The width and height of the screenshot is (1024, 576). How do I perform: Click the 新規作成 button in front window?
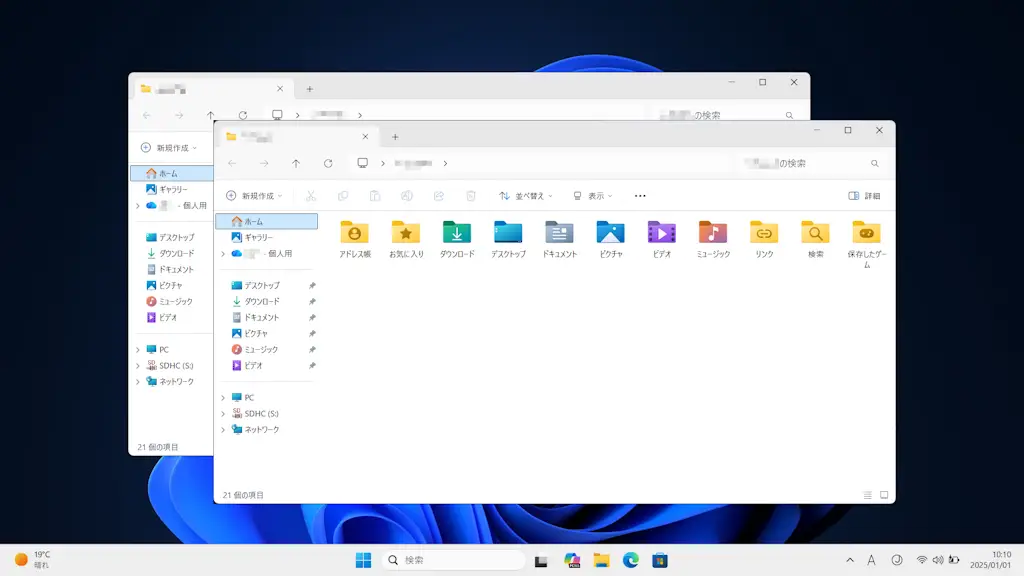click(x=254, y=196)
